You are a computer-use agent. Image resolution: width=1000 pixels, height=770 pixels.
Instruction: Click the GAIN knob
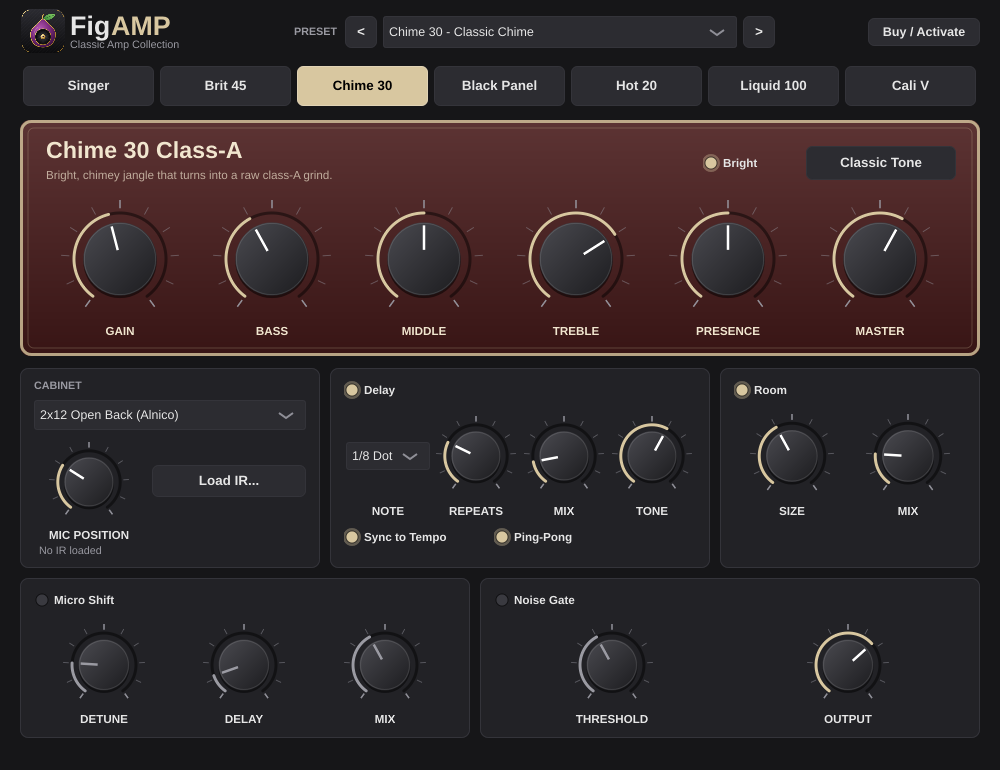(120, 258)
